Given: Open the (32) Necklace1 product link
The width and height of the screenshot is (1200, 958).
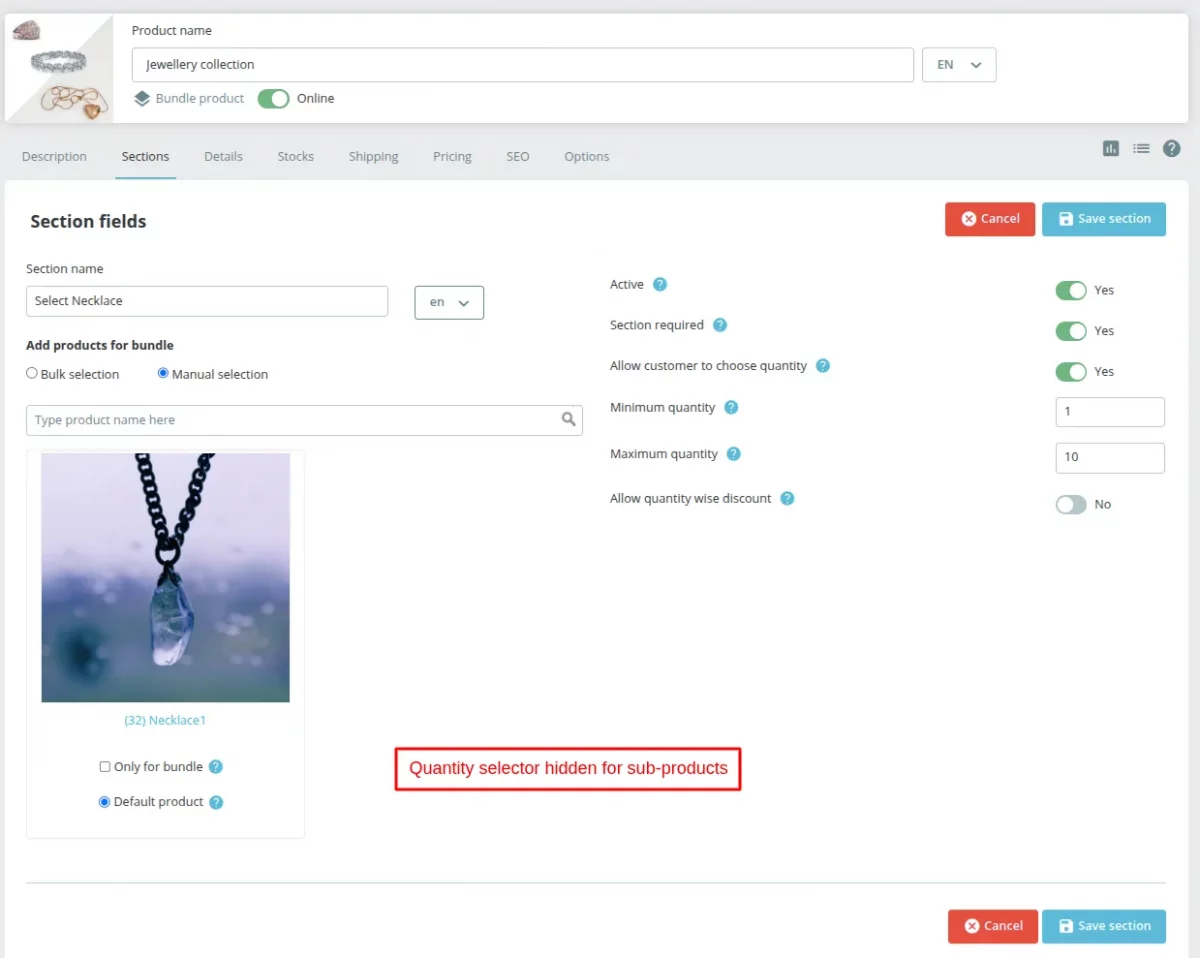Looking at the screenshot, I should [165, 720].
